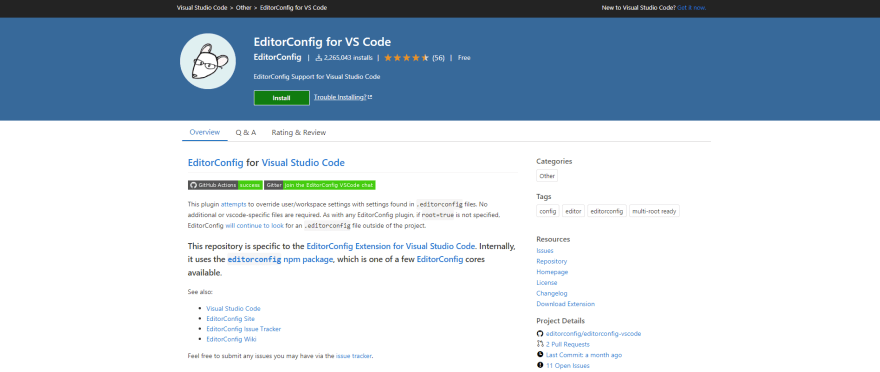Open the EditorConfig heading link
The image size is (880, 372).
click(216, 163)
